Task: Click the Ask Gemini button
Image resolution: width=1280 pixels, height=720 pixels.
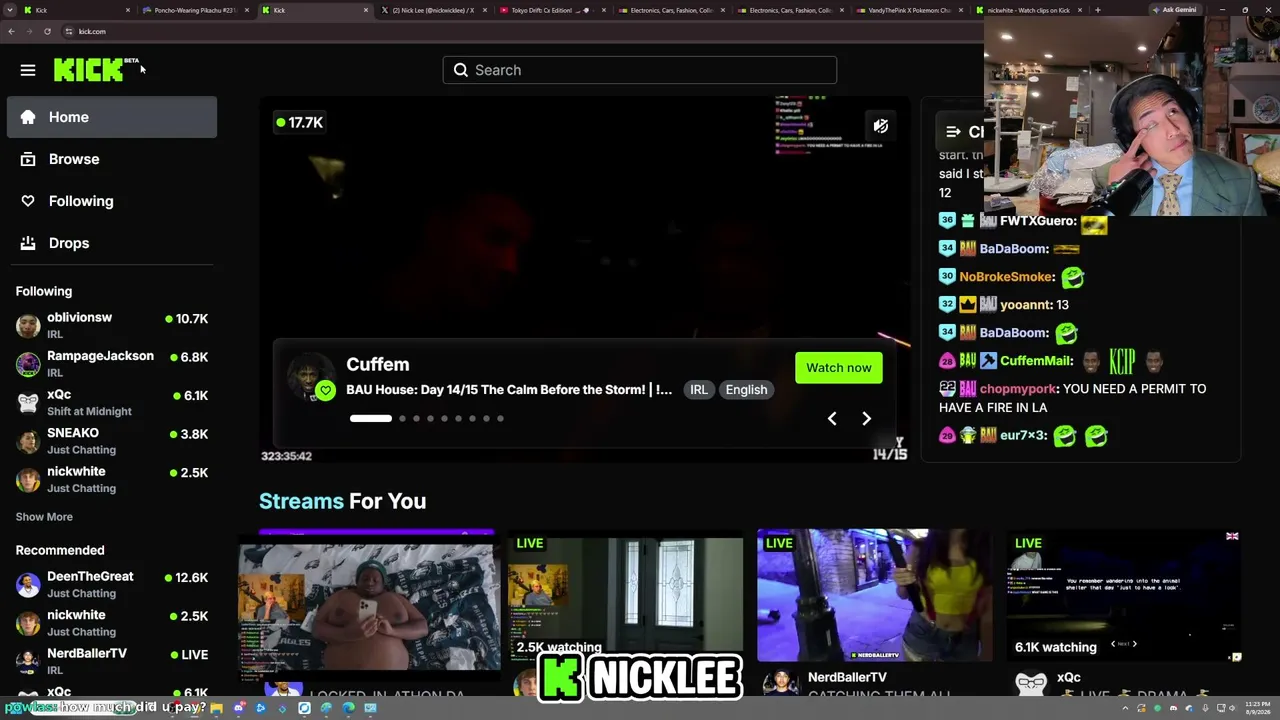Action: (1174, 10)
